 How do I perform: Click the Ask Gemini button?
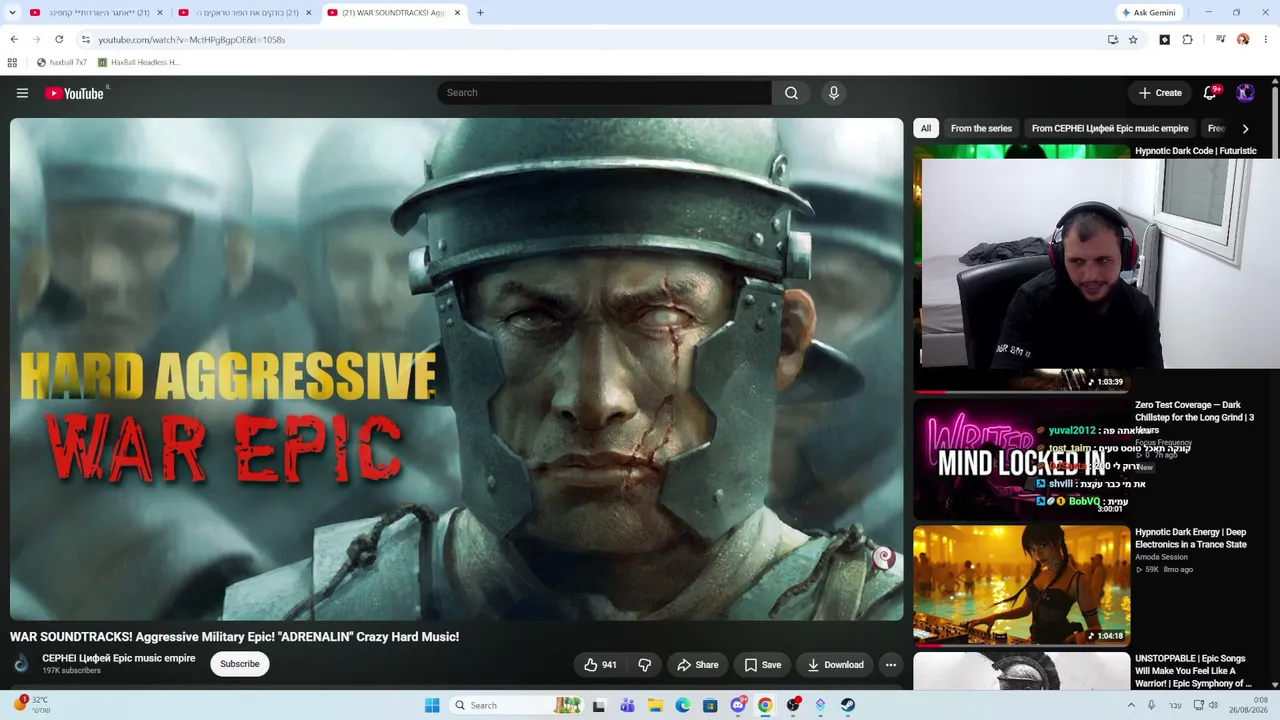click(x=1149, y=13)
